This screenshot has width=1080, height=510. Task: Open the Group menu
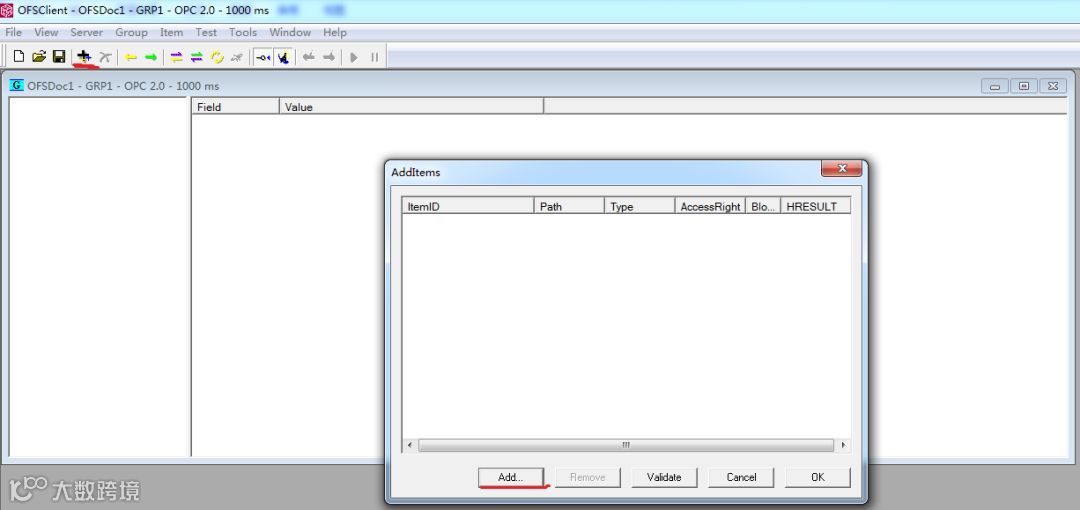click(131, 32)
